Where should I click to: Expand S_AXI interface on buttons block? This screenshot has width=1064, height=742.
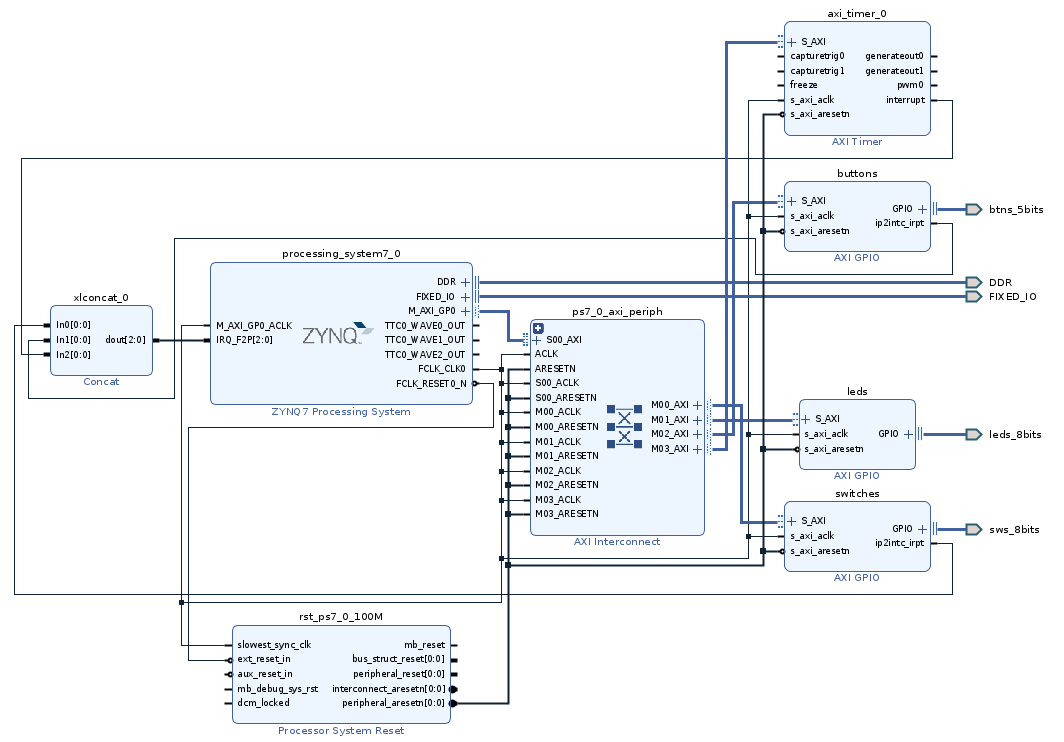(791, 201)
